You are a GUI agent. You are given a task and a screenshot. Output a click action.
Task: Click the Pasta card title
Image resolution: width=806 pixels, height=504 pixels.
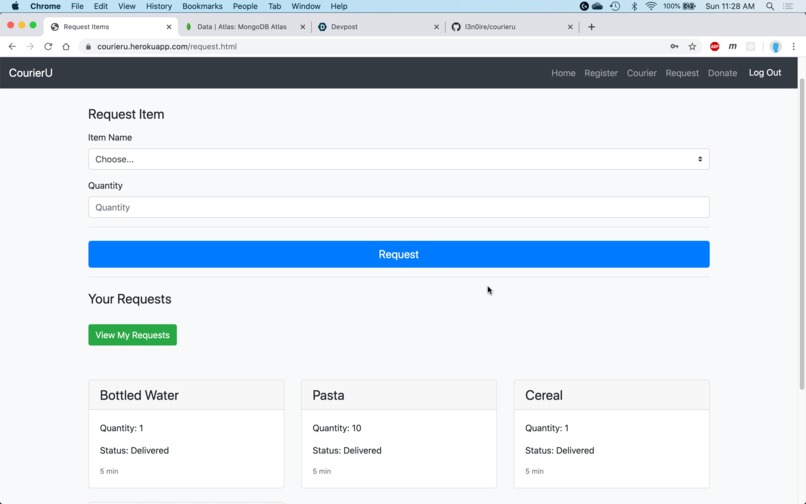[328, 395]
